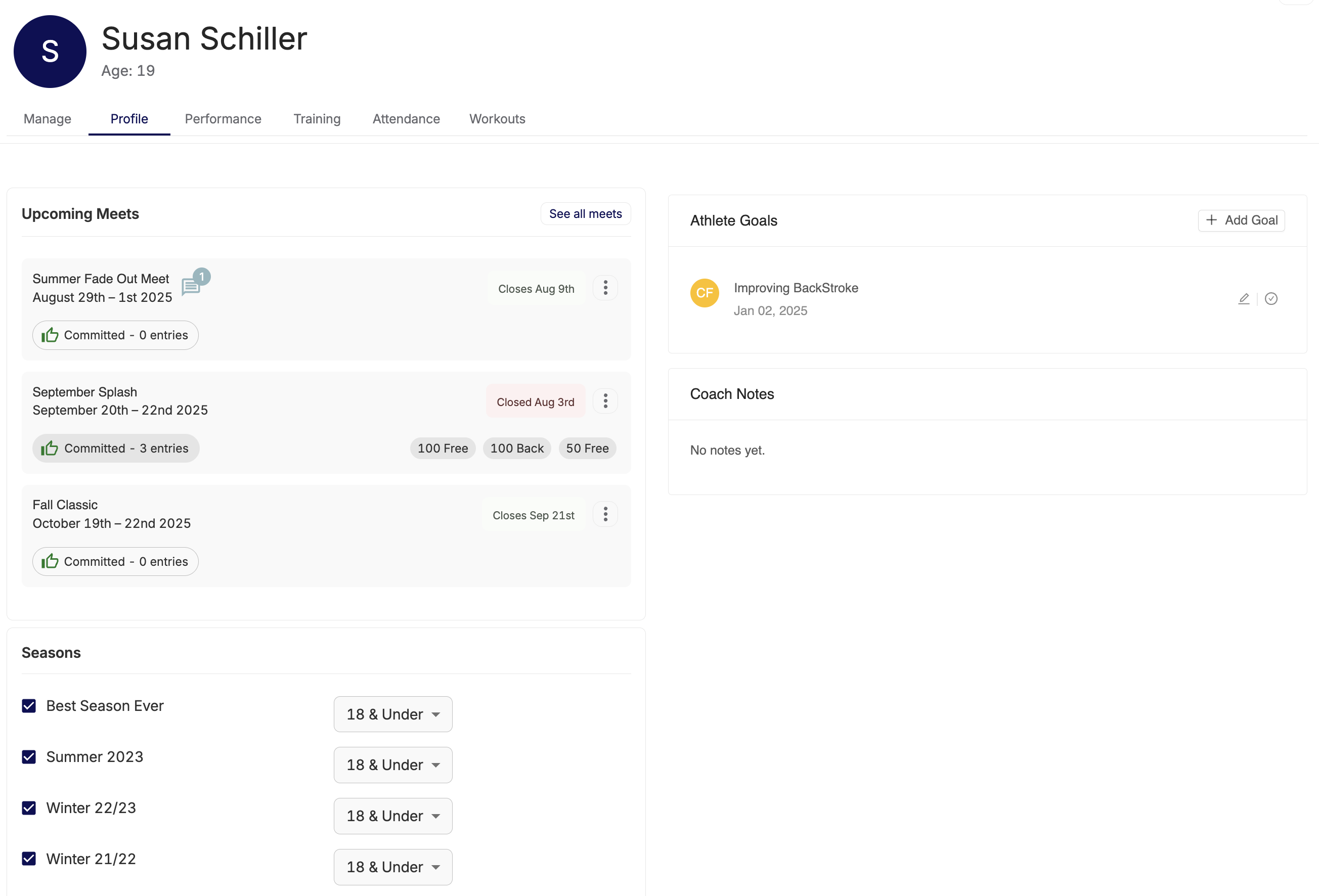Select the Profile tab
1319x896 pixels.
129,119
